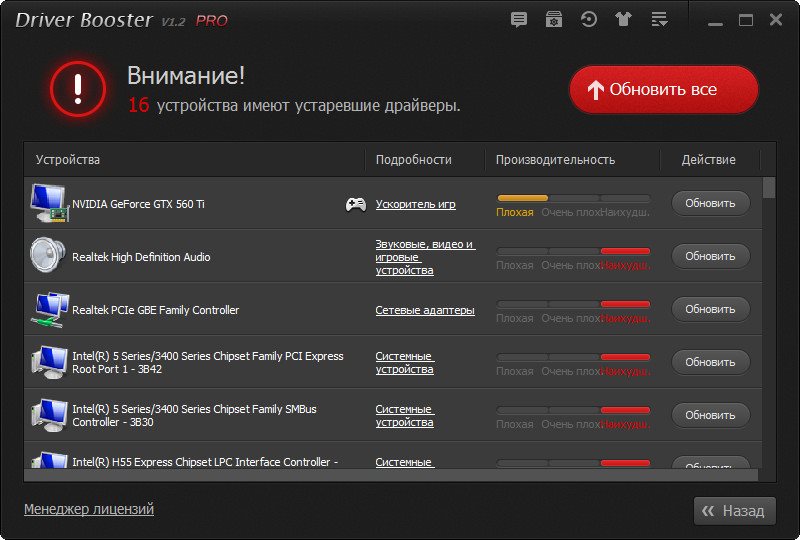Click the NVIDIA GeForce graphics card icon
Image resolution: width=800 pixels, height=540 pixels.
click(x=49, y=203)
